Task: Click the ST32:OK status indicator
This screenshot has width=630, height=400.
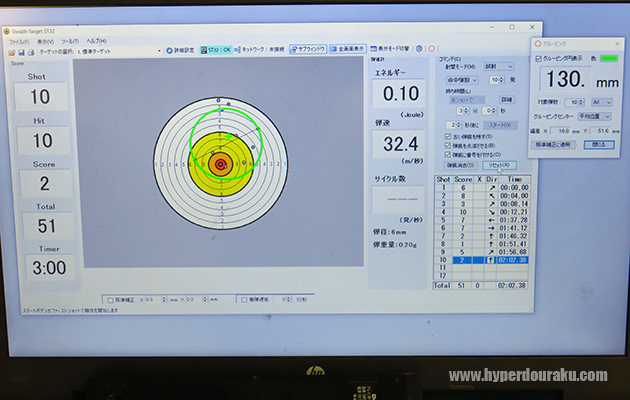Action: tap(216, 50)
